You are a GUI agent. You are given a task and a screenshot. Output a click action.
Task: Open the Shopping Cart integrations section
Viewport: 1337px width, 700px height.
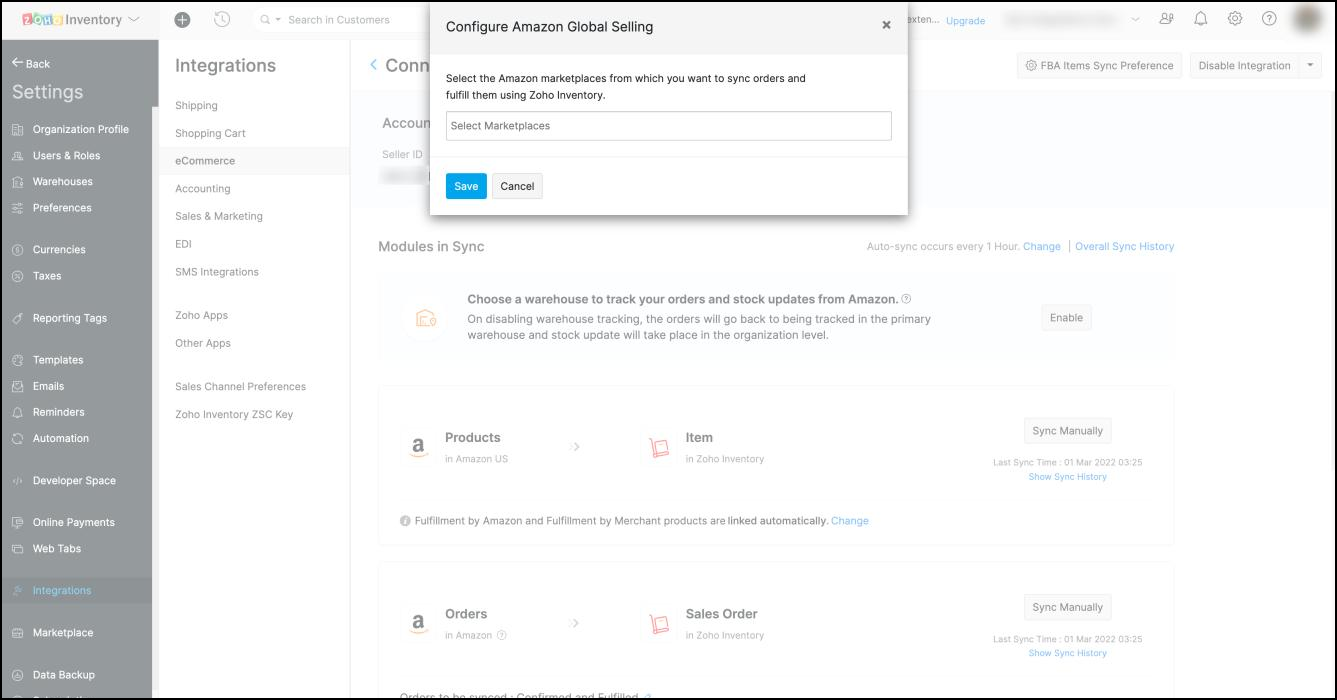pos(210,133)
